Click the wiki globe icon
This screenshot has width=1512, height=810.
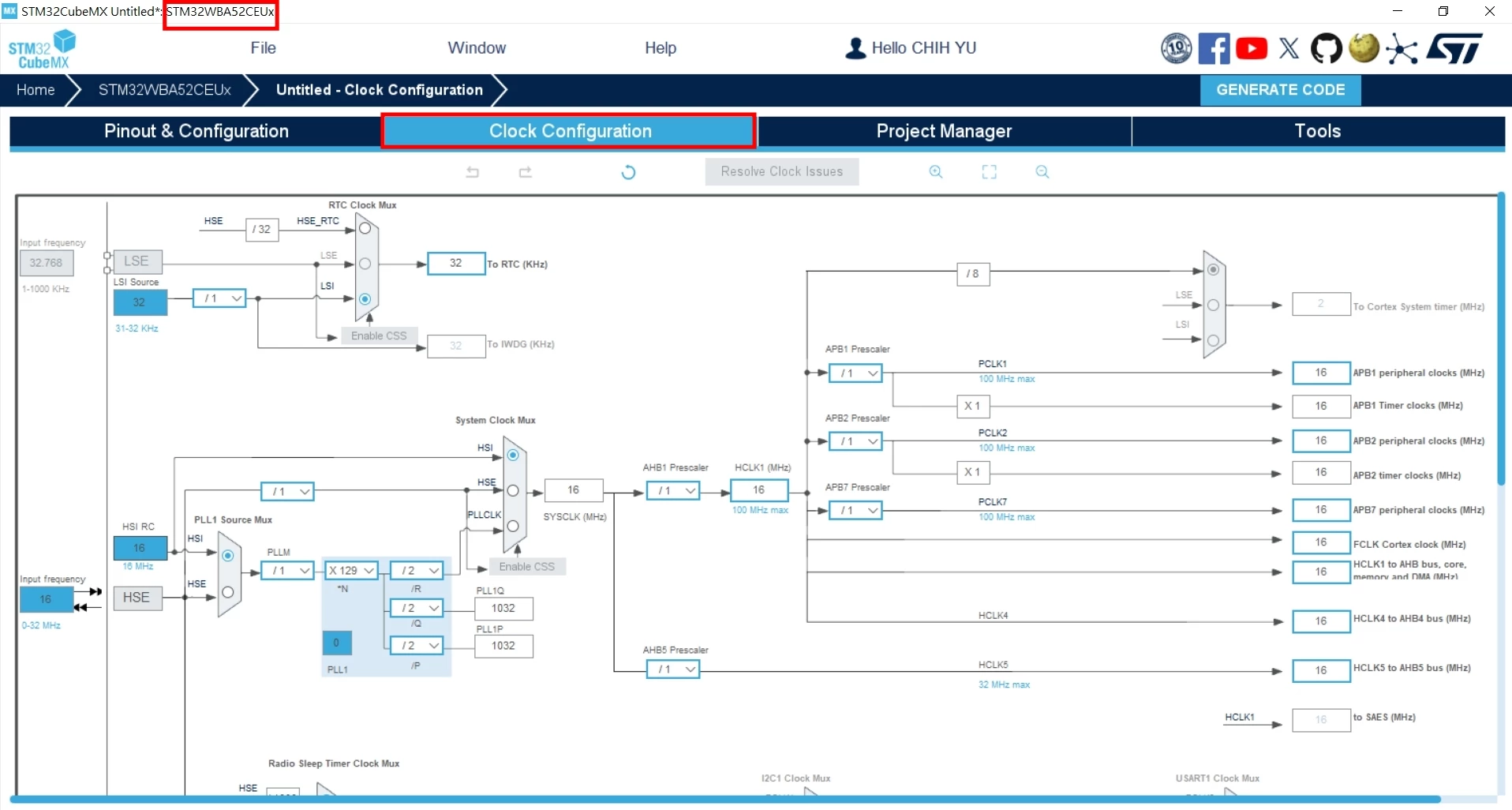click(x=1364, y=48)
